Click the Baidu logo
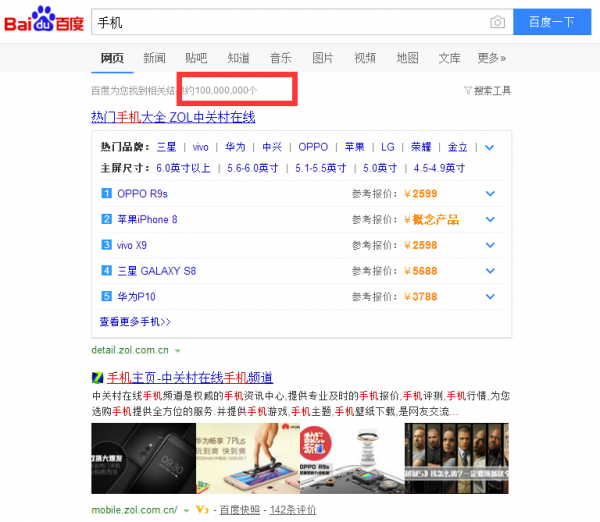The image size is (600, 522). (x=44, y=22)
